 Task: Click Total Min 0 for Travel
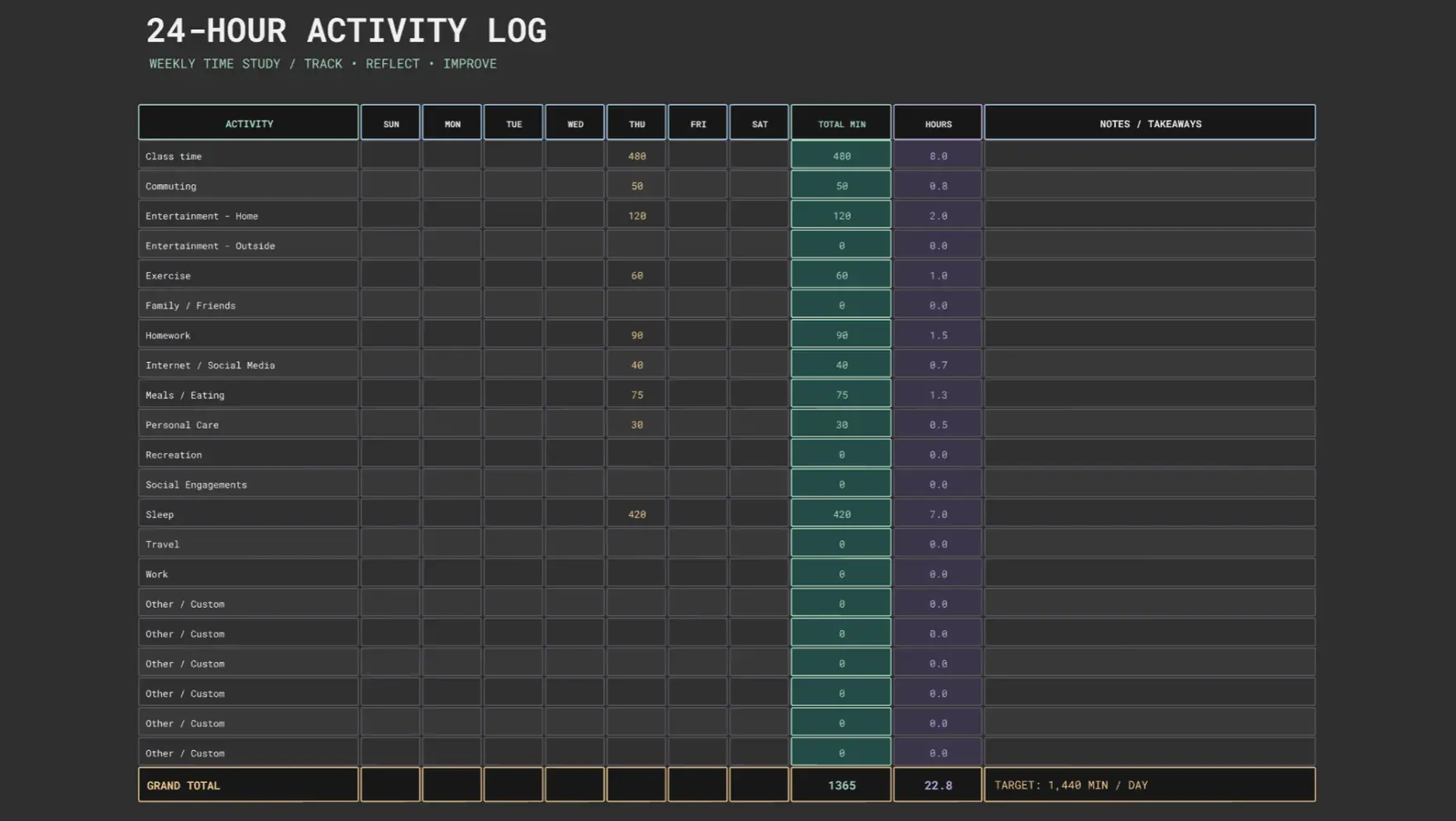(x=841, y=543)
